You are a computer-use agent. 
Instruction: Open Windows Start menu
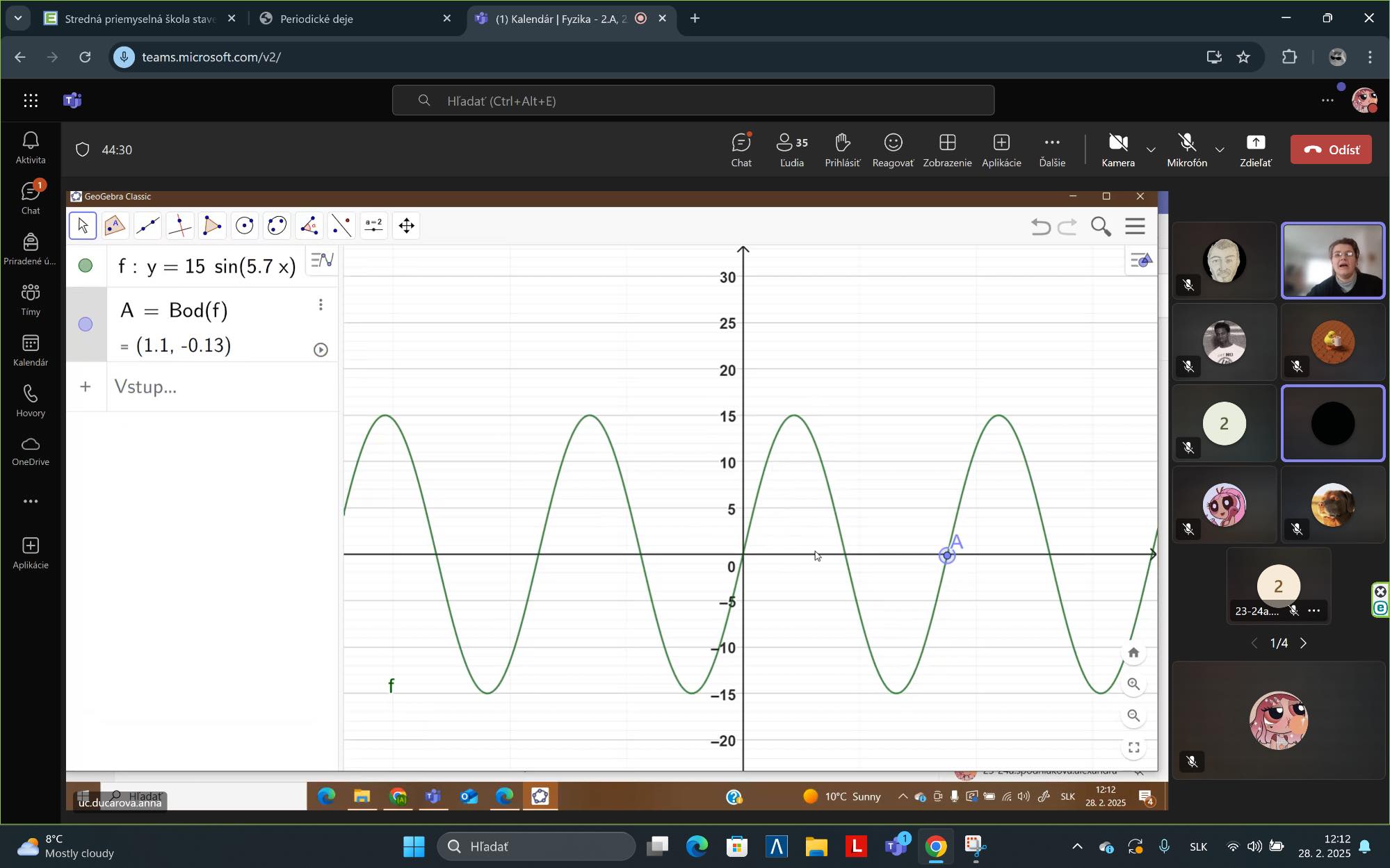click(x=414, y=846)
